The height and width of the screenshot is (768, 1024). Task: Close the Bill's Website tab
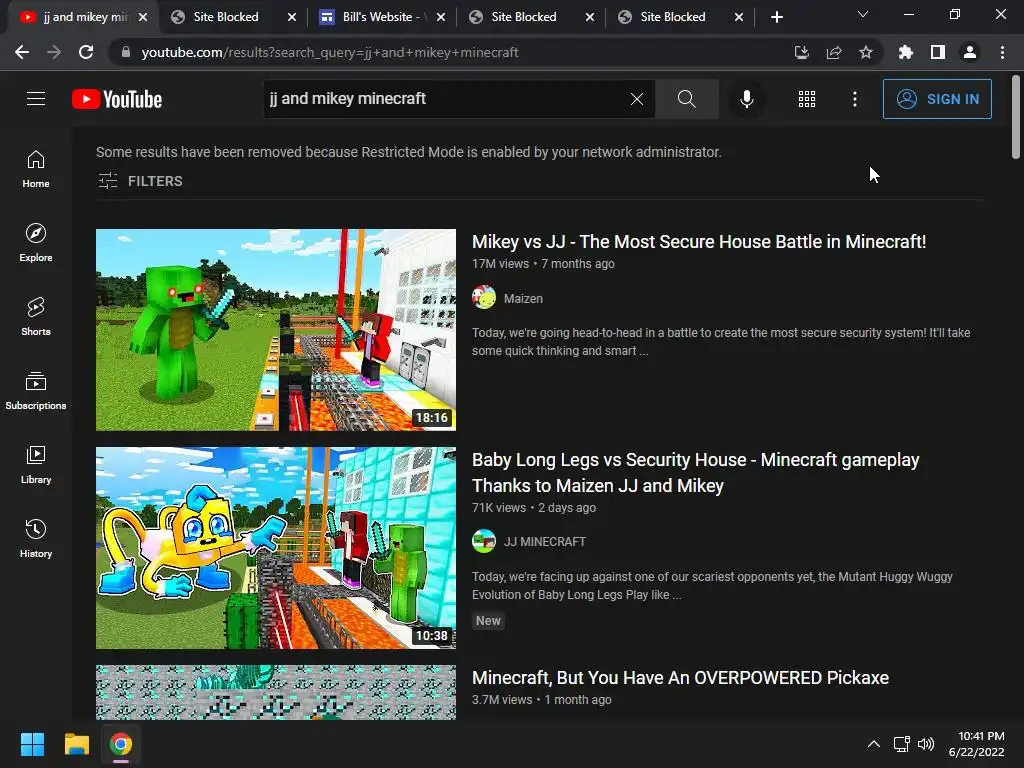(x=441, y=17)
